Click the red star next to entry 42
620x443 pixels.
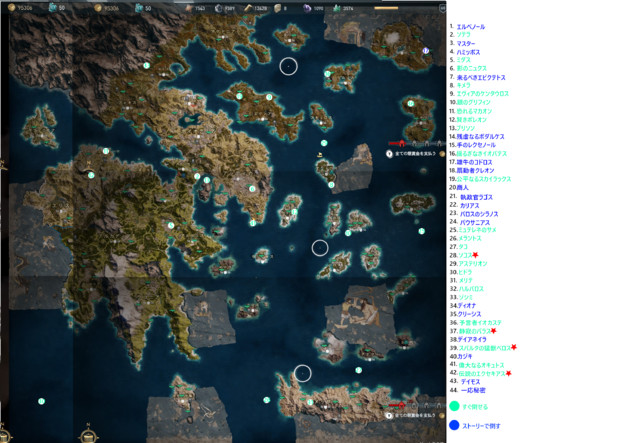509,373
